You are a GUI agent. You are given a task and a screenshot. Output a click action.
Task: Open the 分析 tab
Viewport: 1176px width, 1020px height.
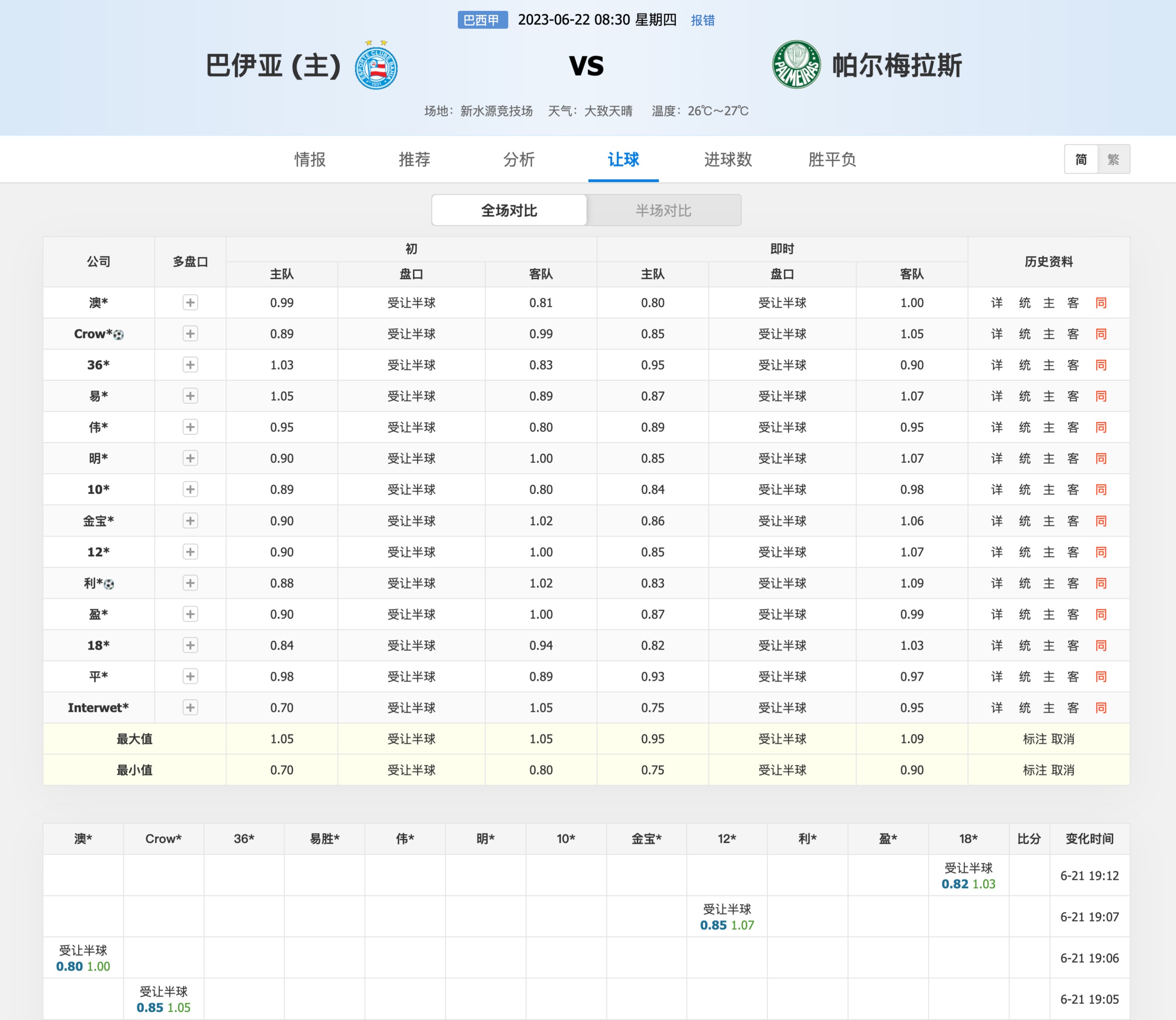pyautogui.click(x=519, y=159)
